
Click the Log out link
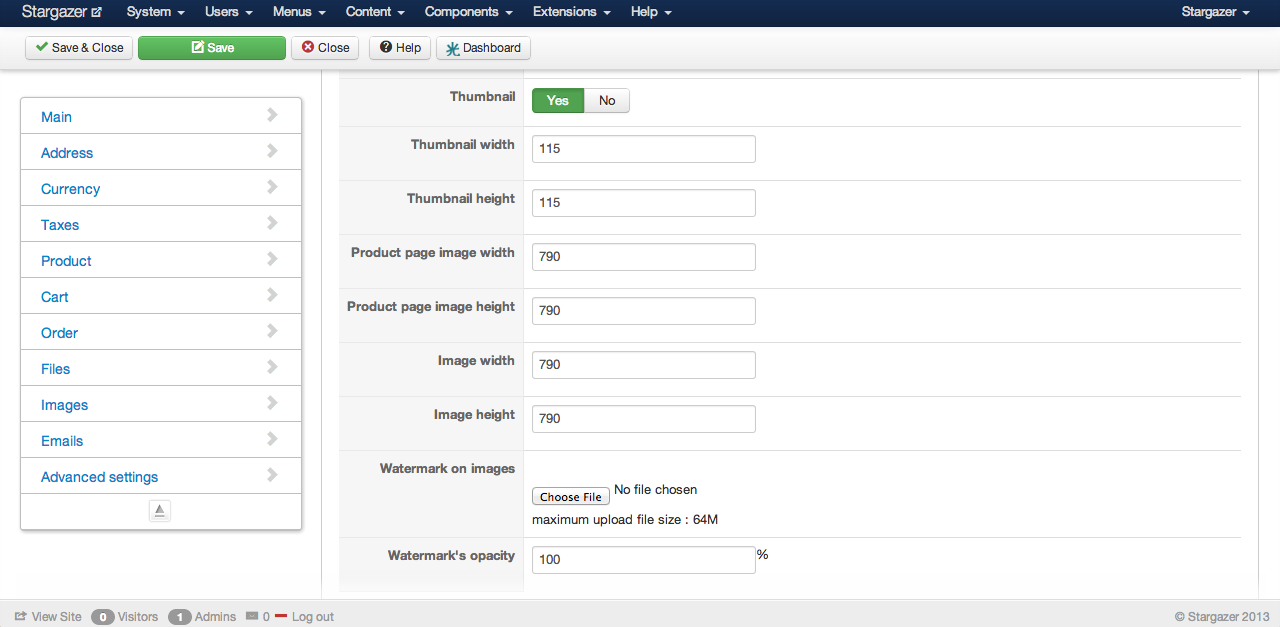point(312,617)
